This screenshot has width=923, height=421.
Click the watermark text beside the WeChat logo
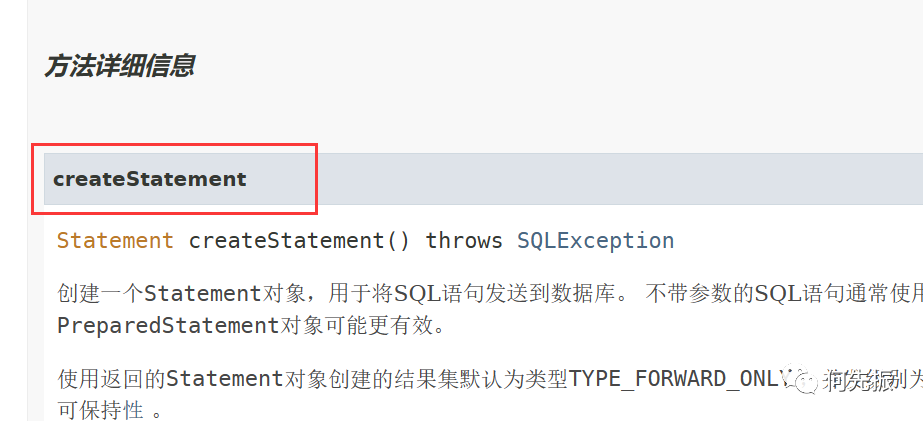pyautogui.click(x=861, y=380)
